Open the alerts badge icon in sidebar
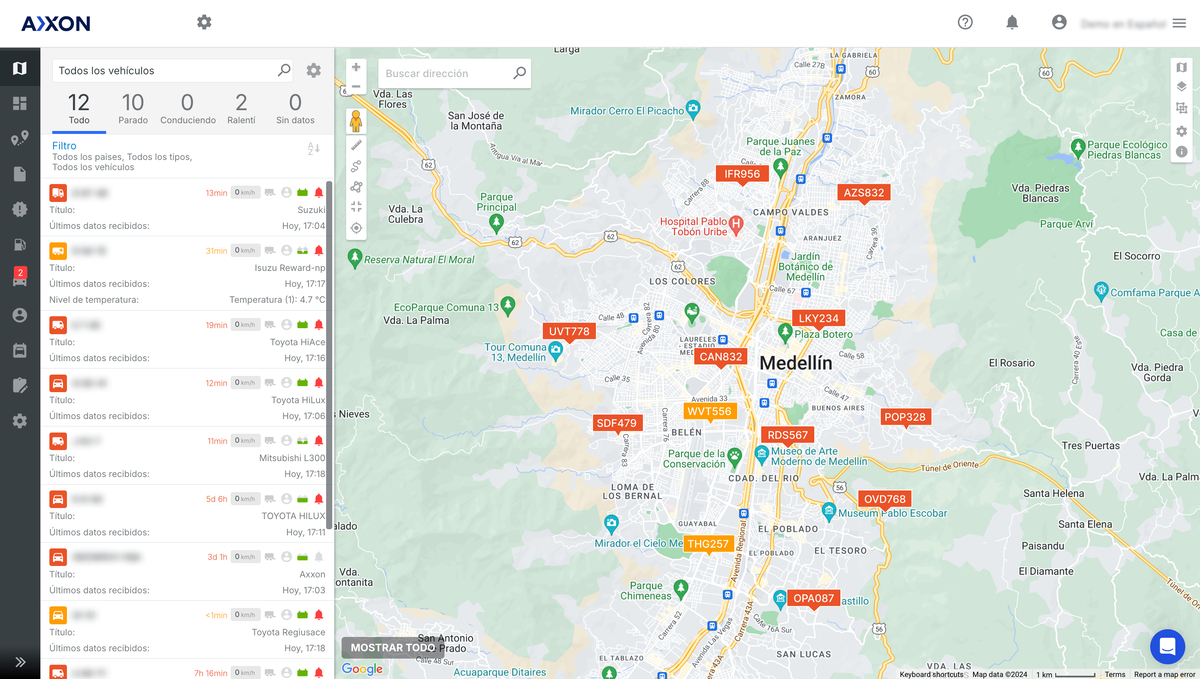Screen dimensions: 1200x679 [x=20, y=209]
